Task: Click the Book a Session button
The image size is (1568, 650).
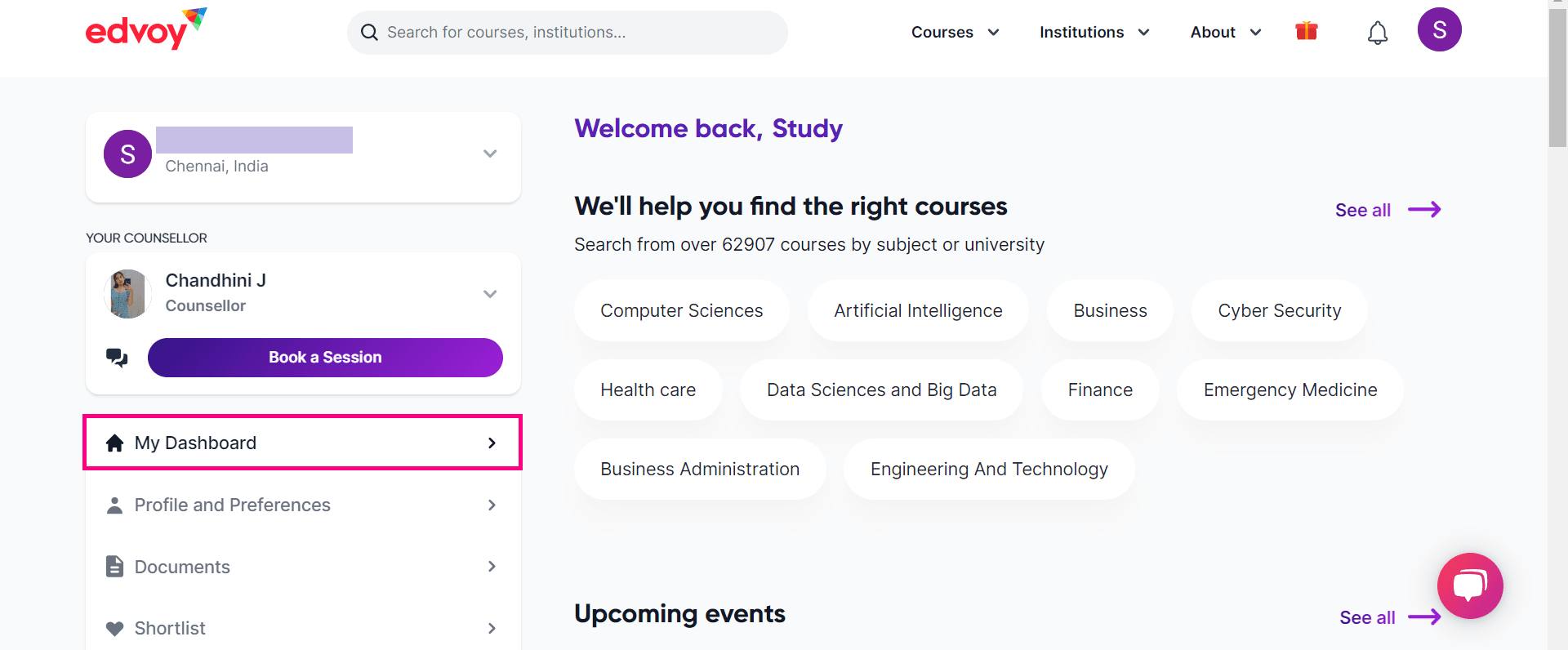Action: [325, 358]
